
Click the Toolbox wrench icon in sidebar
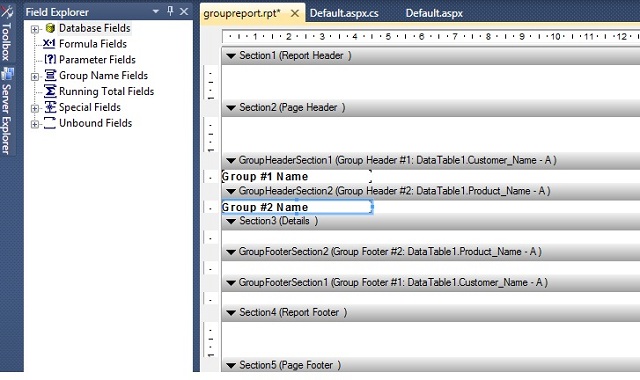(x=7, y=11)
